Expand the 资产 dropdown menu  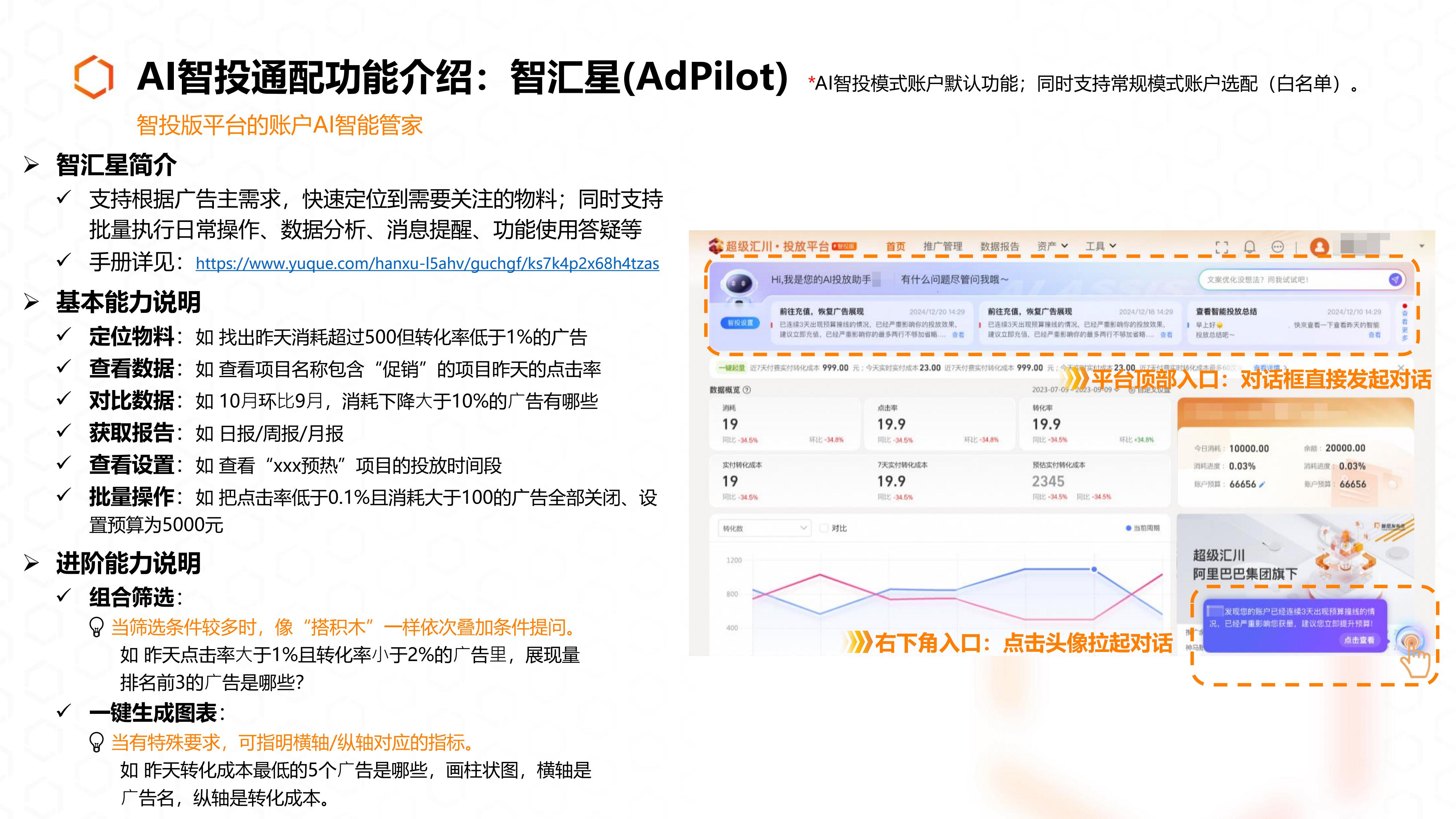click(x=1052, y=246)
